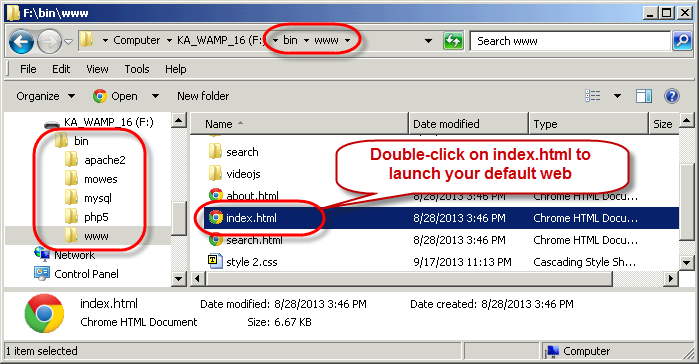Open the Organize toolbar dropdown

(45, 96)
